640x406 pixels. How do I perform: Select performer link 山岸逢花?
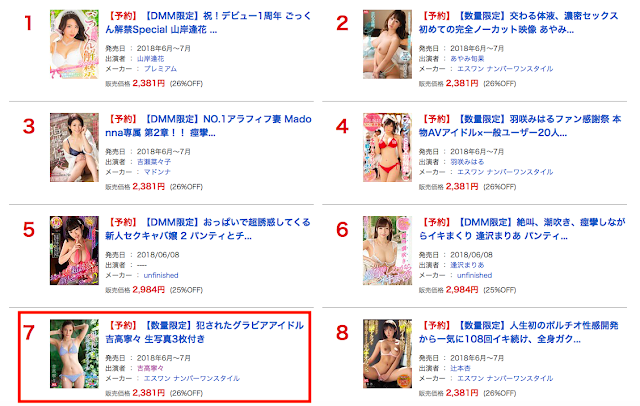(150, 59)
